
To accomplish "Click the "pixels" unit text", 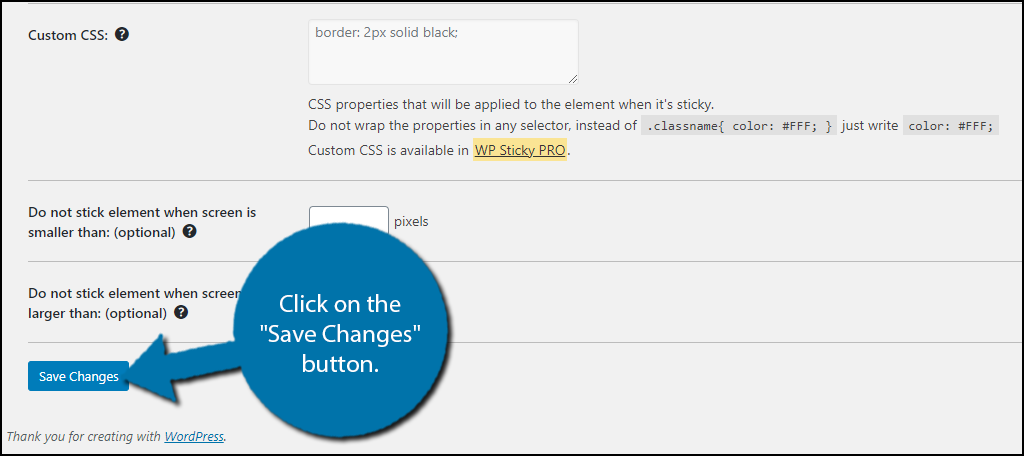I will pos(411,221).
